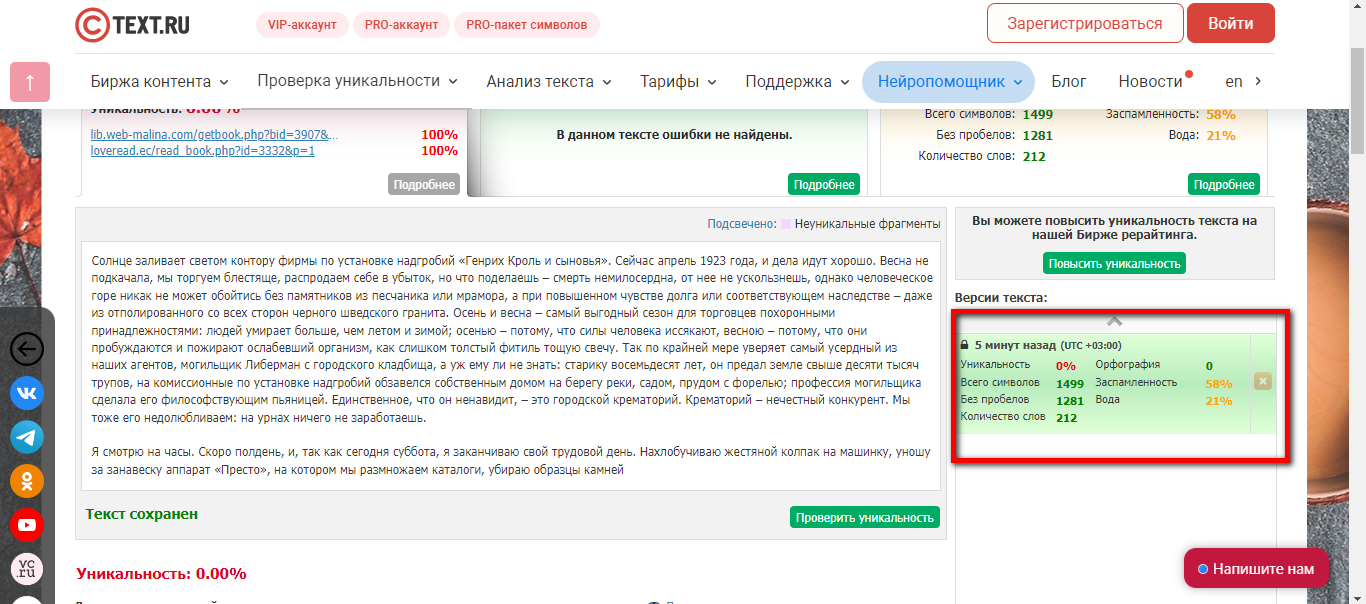Select the PRO-аккаунт pill
Image resolution: width=1366 pixels, height=604 pixels.
pos(399,25)
